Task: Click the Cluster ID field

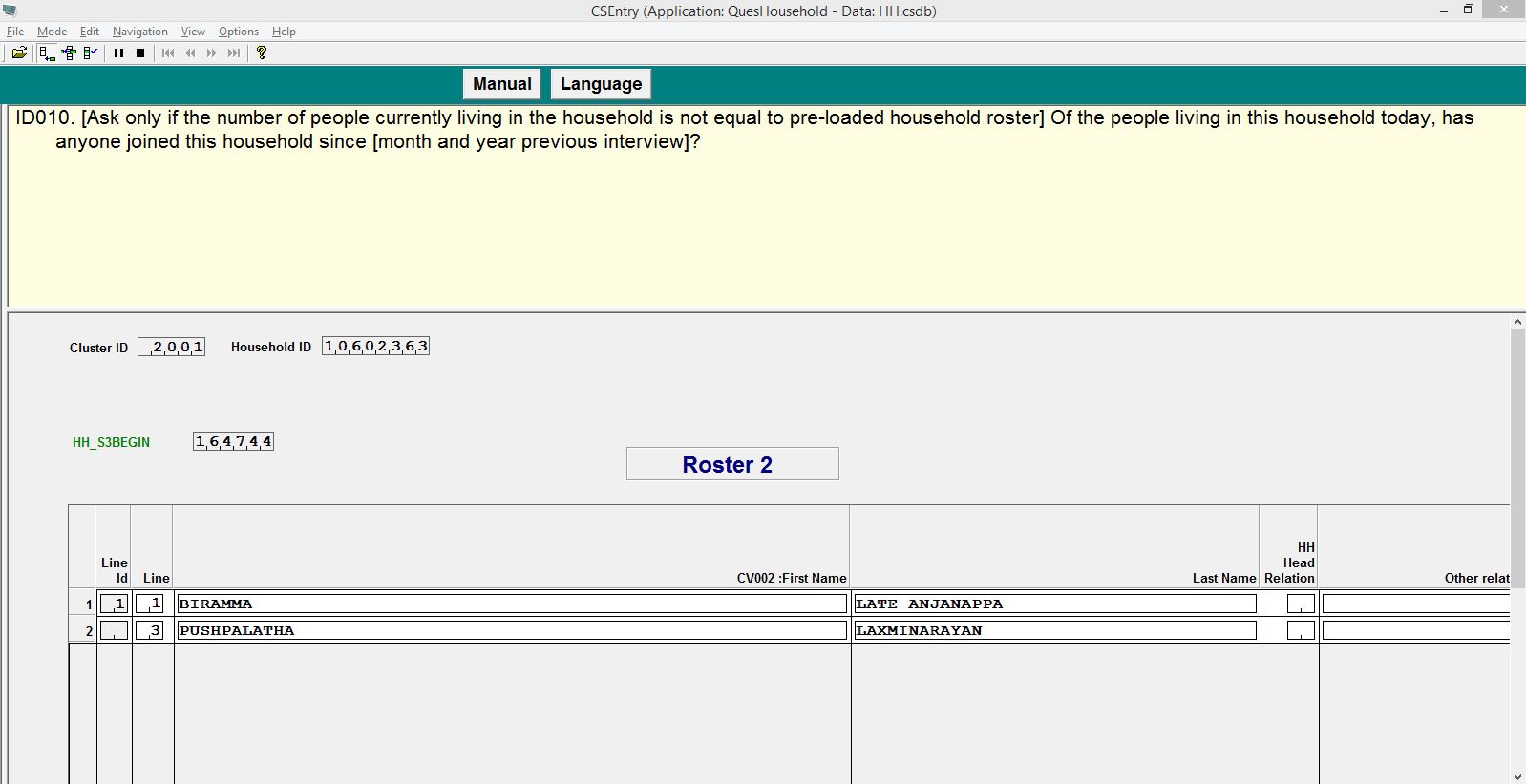Action: (x=172, y=348)
